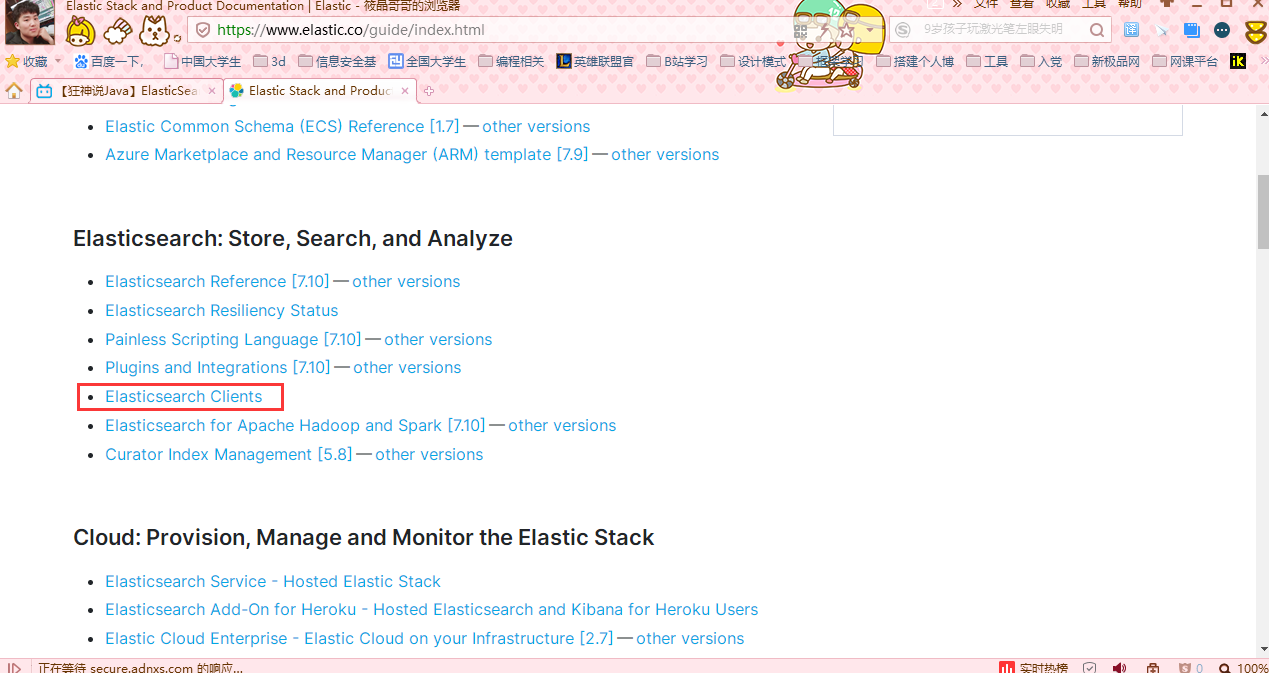Click the ad-block shield counter icon
Viewport: 1269px width, 673px height.
(1185, 667)
